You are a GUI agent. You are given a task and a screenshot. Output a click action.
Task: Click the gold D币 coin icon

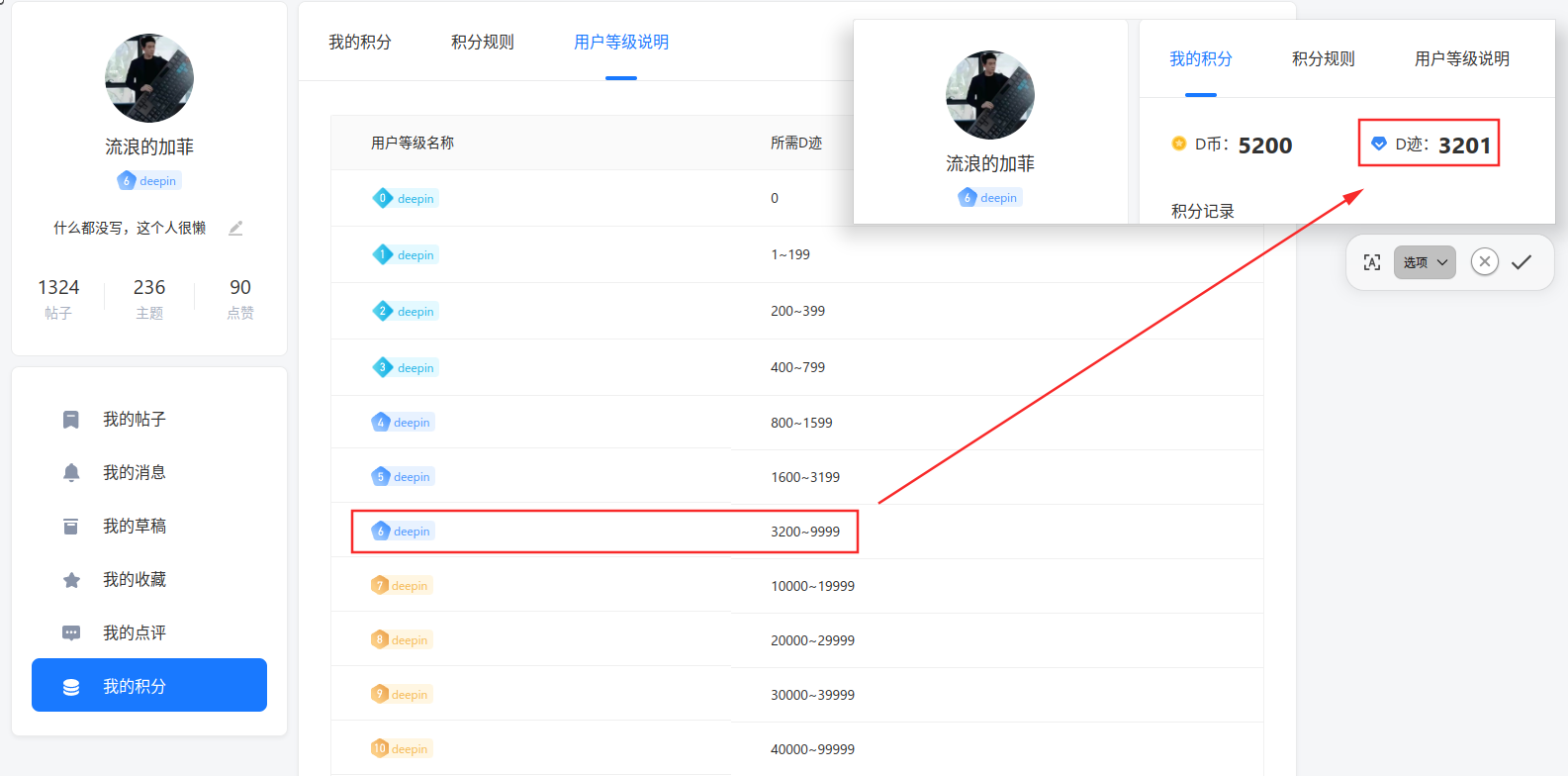(1179, 144)
